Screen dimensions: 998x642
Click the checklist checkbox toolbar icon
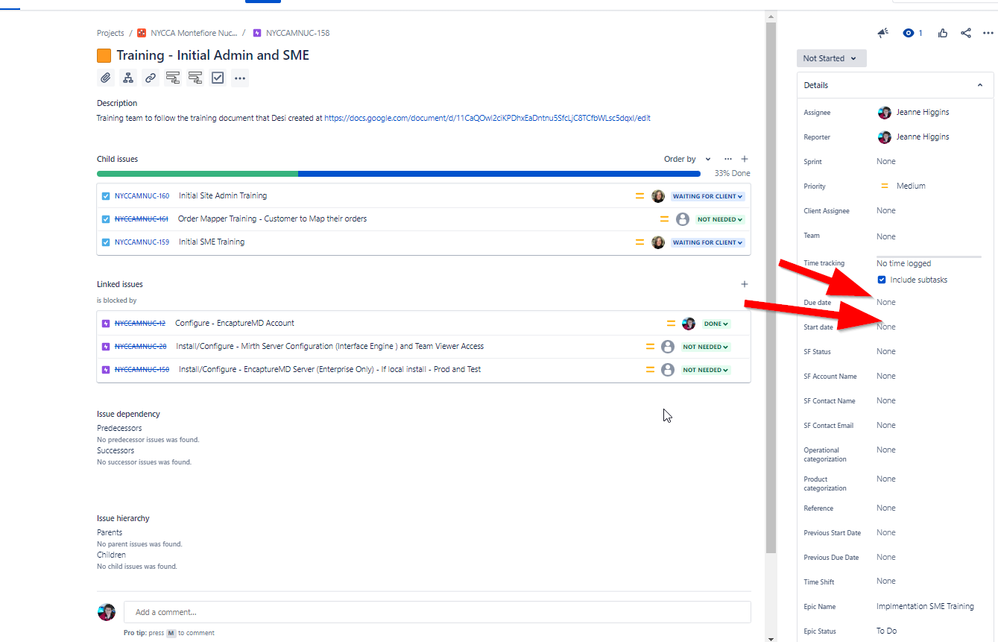coord(218,78)
